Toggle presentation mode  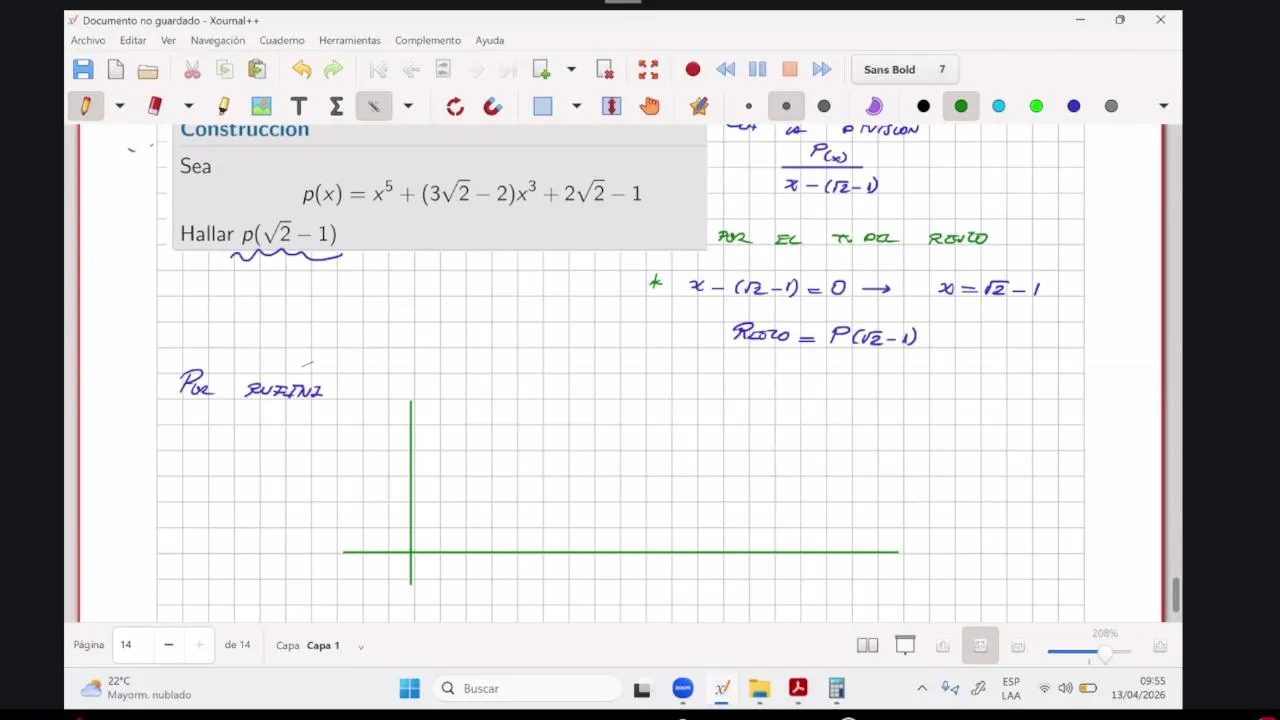click(905, 646)
